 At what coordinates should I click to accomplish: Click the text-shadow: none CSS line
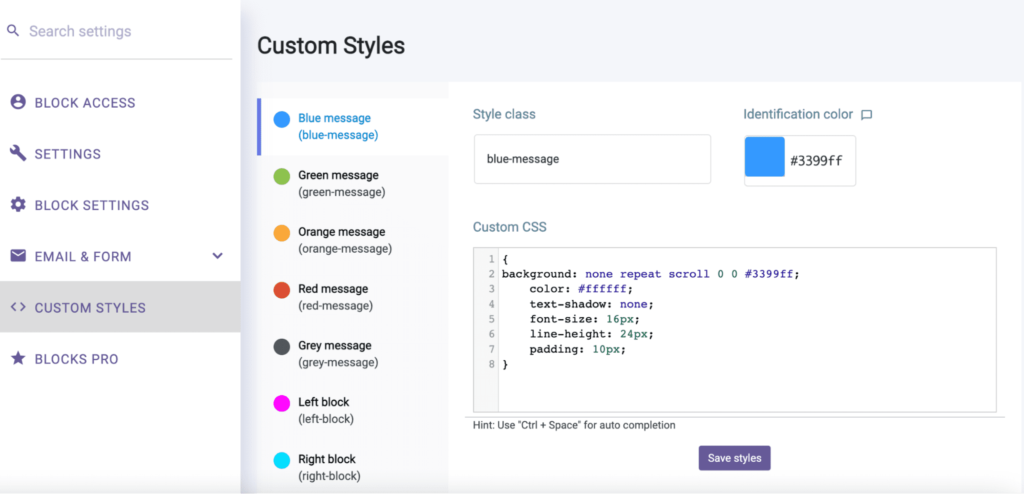tap(591, 305)
